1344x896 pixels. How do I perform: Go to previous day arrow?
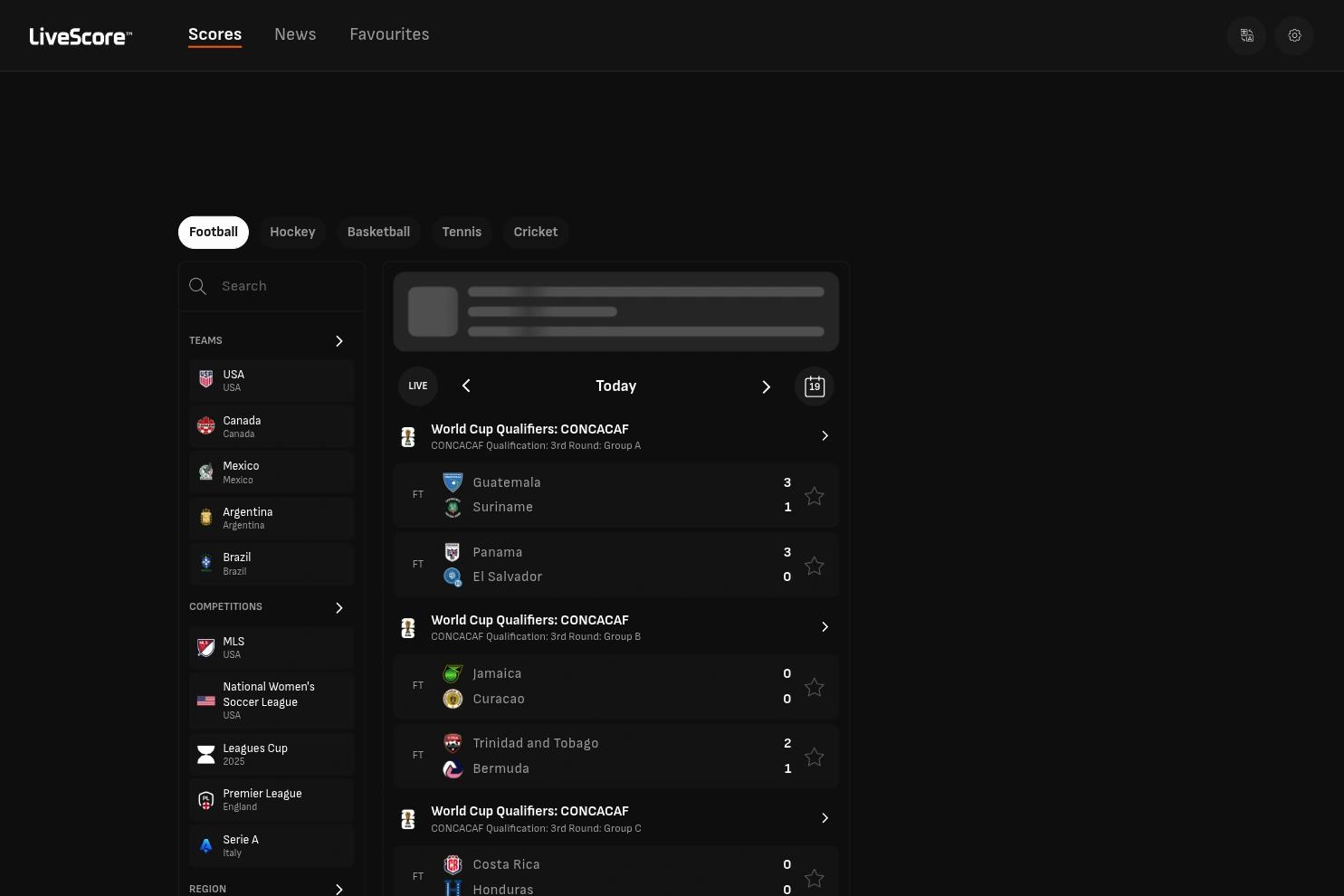coord(466,386)
